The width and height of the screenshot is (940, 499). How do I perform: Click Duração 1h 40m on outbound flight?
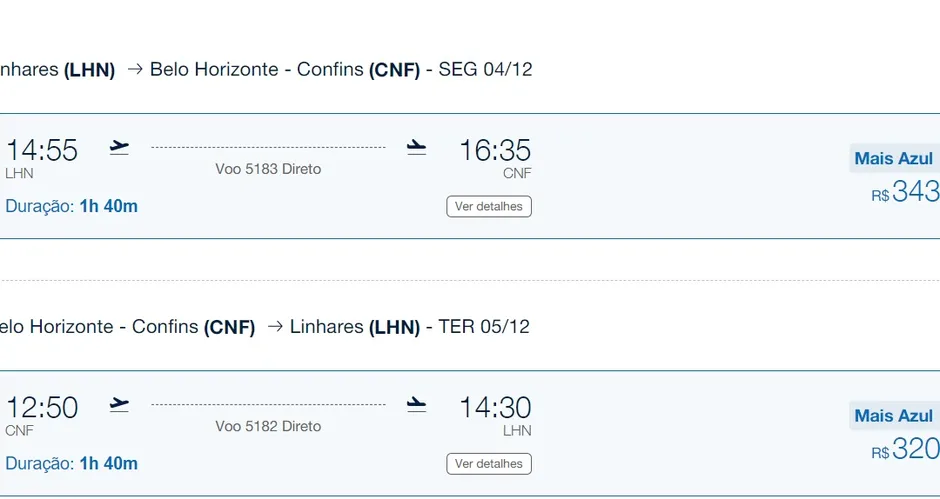71,206
